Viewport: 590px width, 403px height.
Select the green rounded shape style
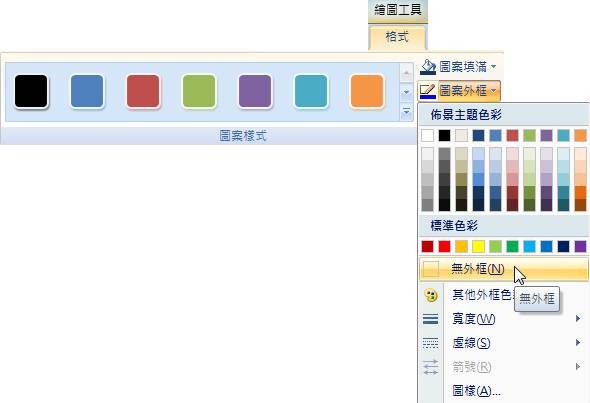(199, 91)
